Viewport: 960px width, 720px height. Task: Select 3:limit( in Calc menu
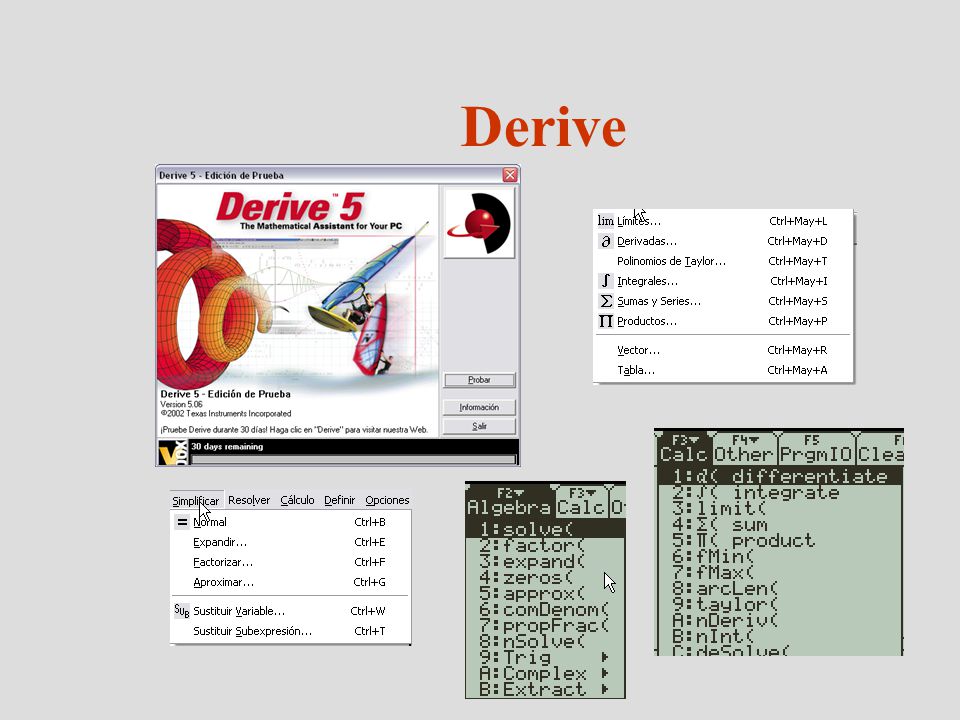[779, 508]
